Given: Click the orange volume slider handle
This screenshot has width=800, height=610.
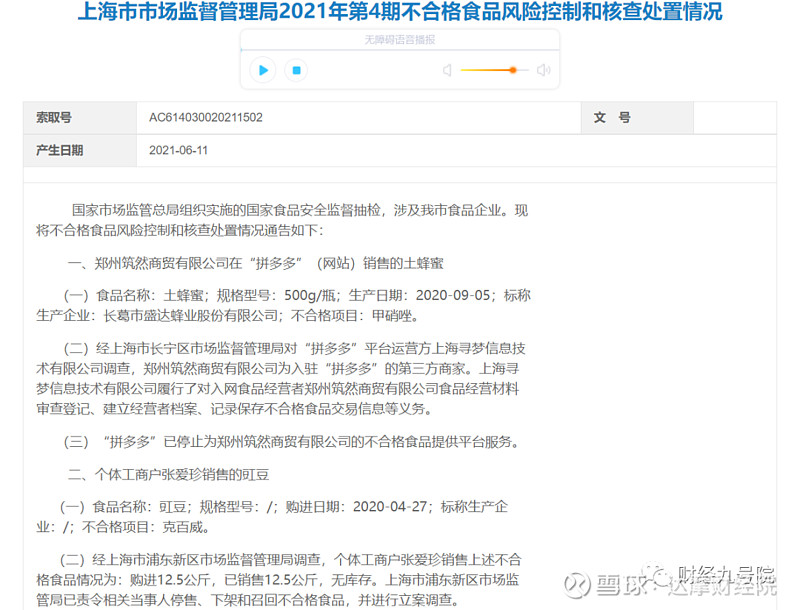Looking at the screenshot, I should tap(513, 70).
